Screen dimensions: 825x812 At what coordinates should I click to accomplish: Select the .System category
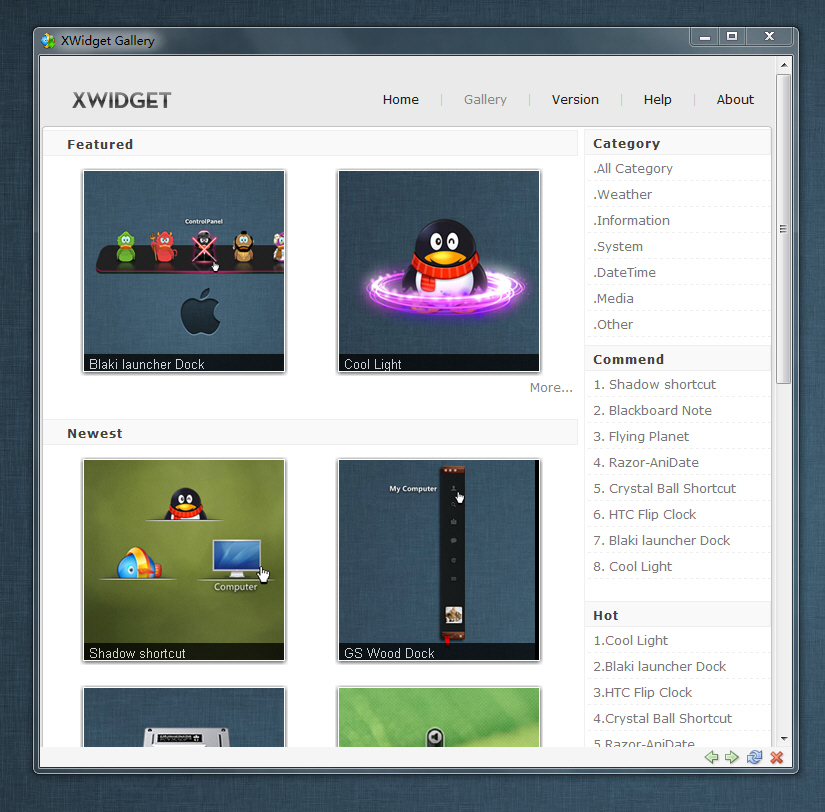(618, 247)
